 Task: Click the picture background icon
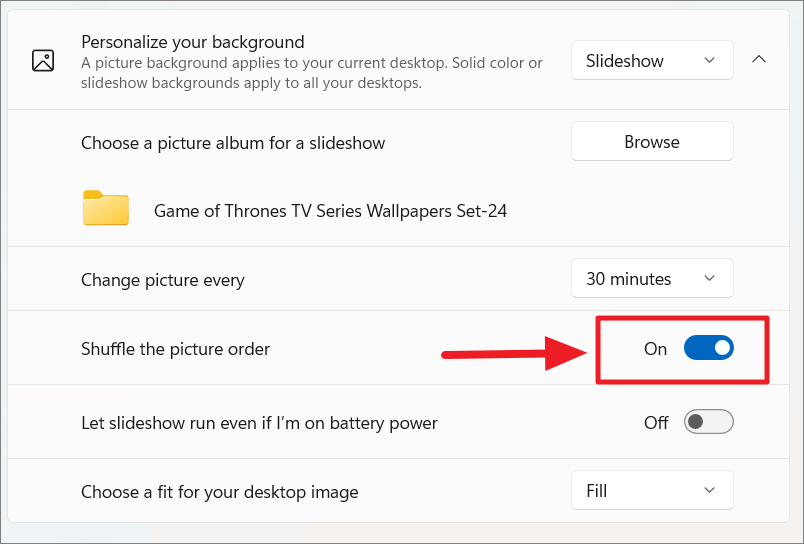click(x=43, y=61)
